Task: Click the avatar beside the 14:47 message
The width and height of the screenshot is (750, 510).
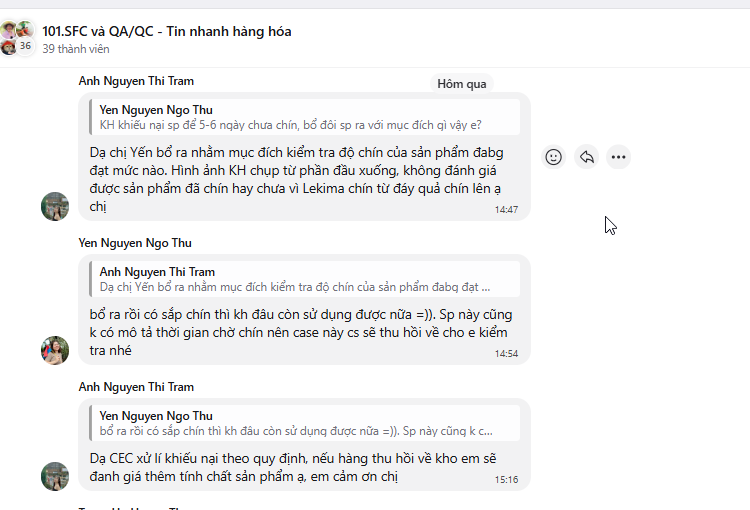Action: (x=55, y=206)
